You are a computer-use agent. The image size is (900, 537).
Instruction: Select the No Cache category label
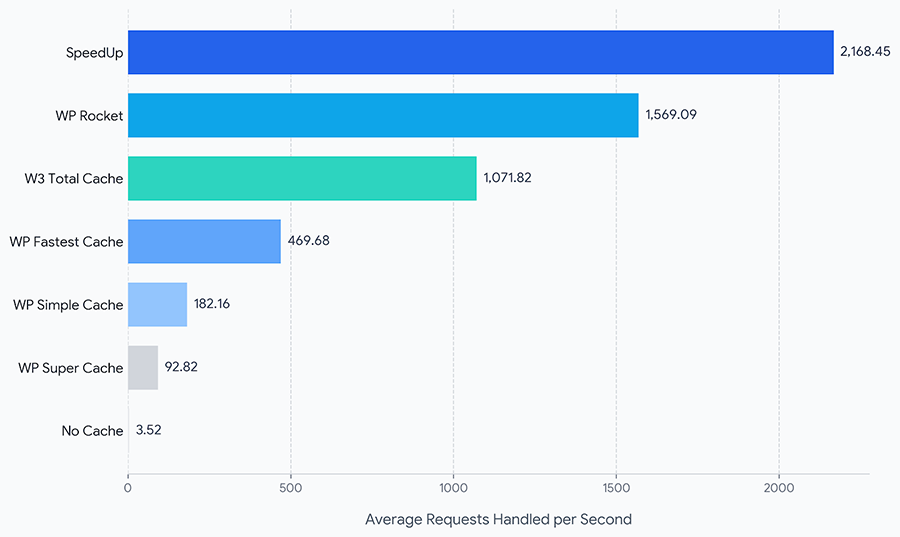[92, 431]
